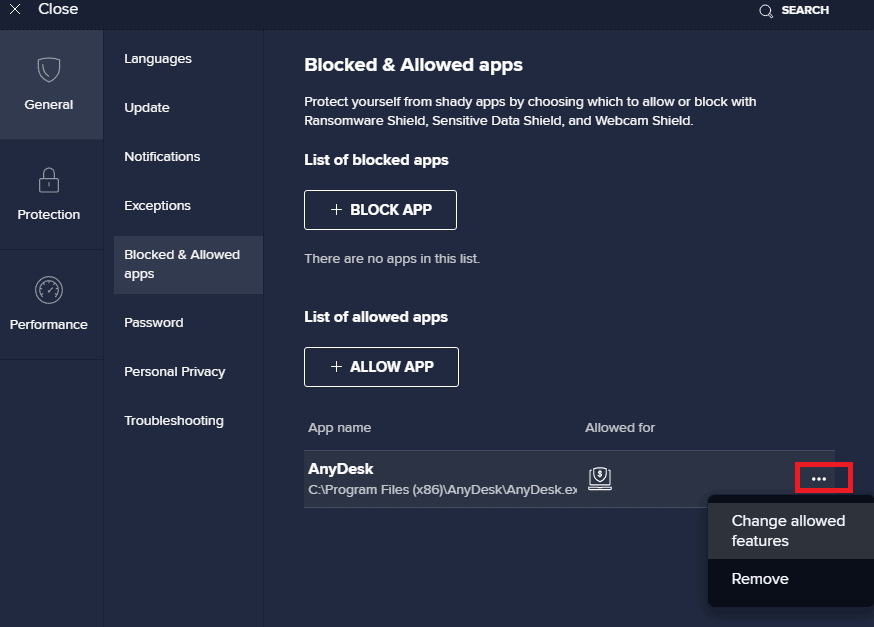Open the three-dots menu for AnyDesk
The width and height of the screenshot is (874, 627).
coord(819,479)
